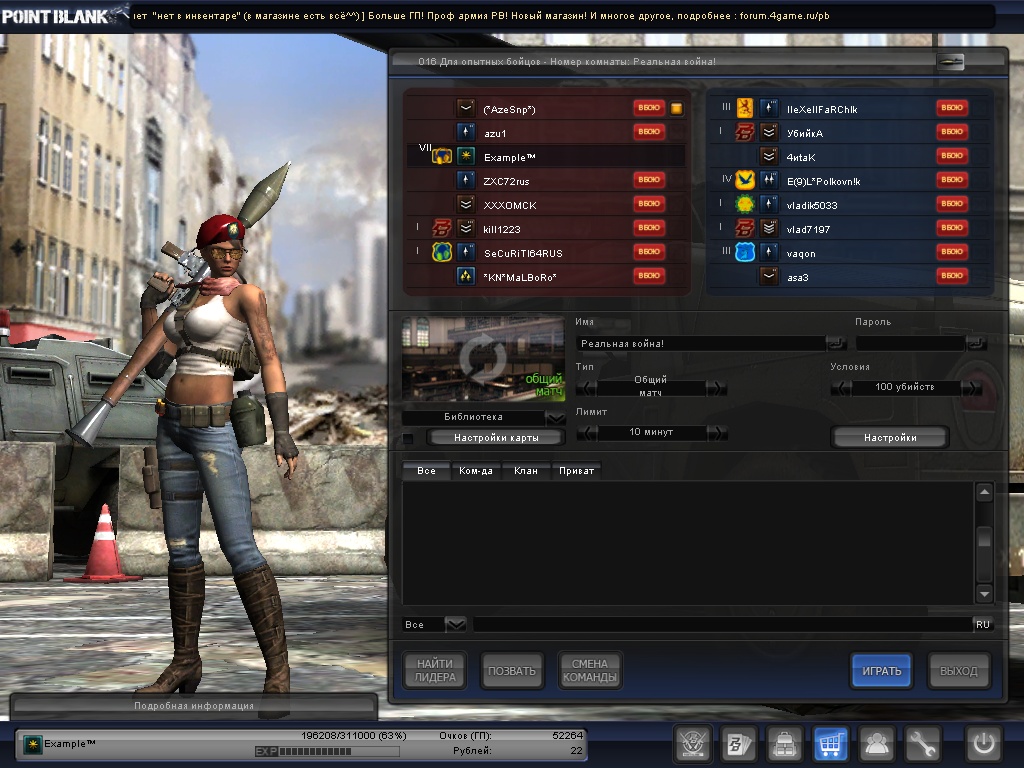Select the Приват chat tab

click(576, 470)
